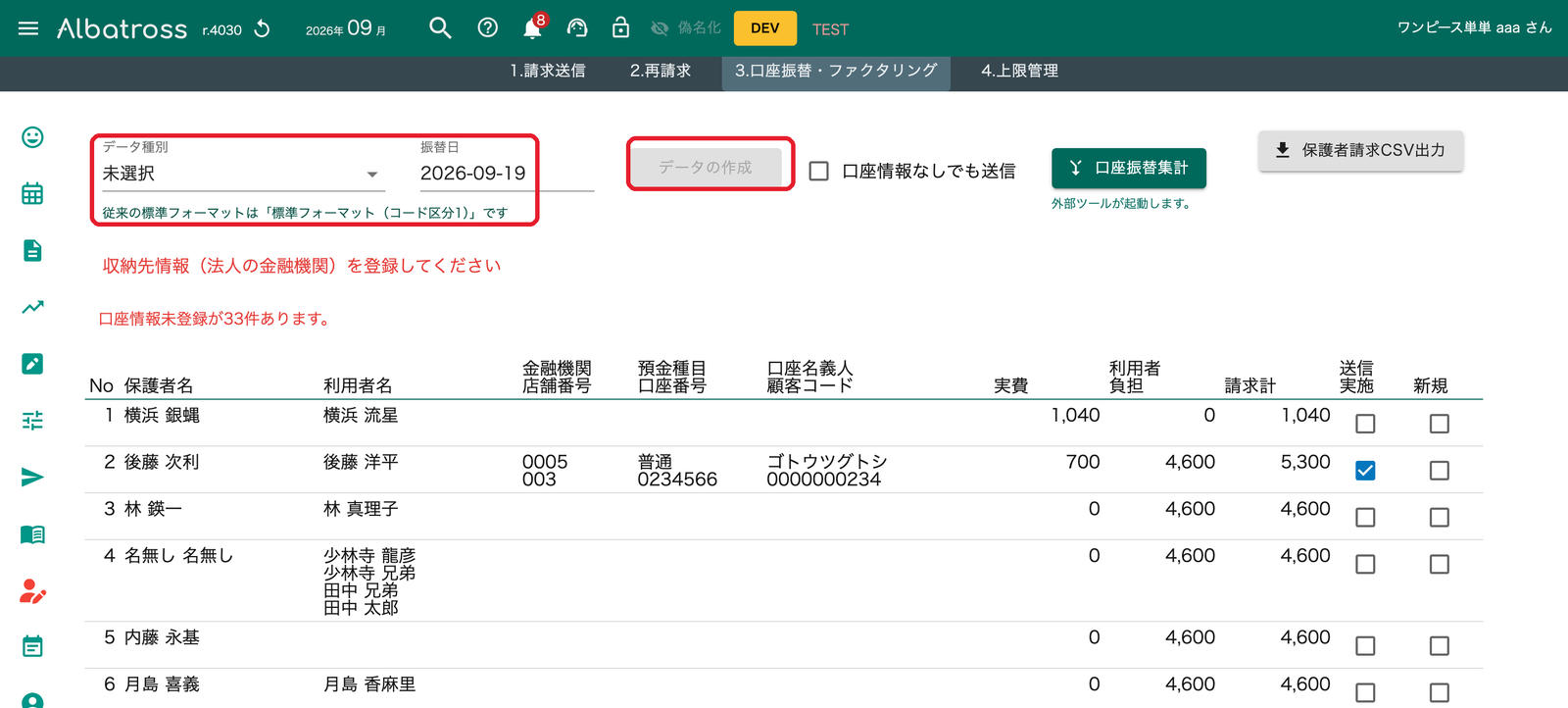
Task: Select 3.口座振替・ファクタリング tab
Action: [x=836, y=71]
